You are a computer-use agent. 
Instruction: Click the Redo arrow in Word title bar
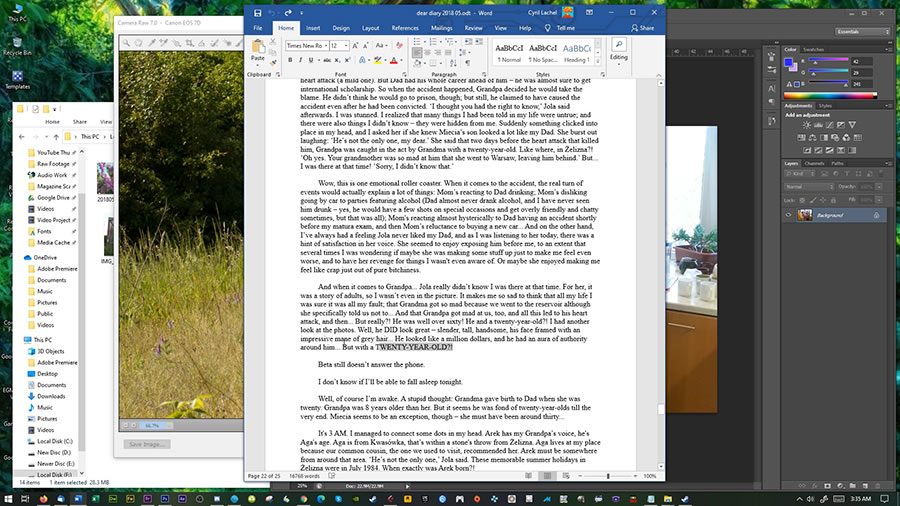point(288,13)
